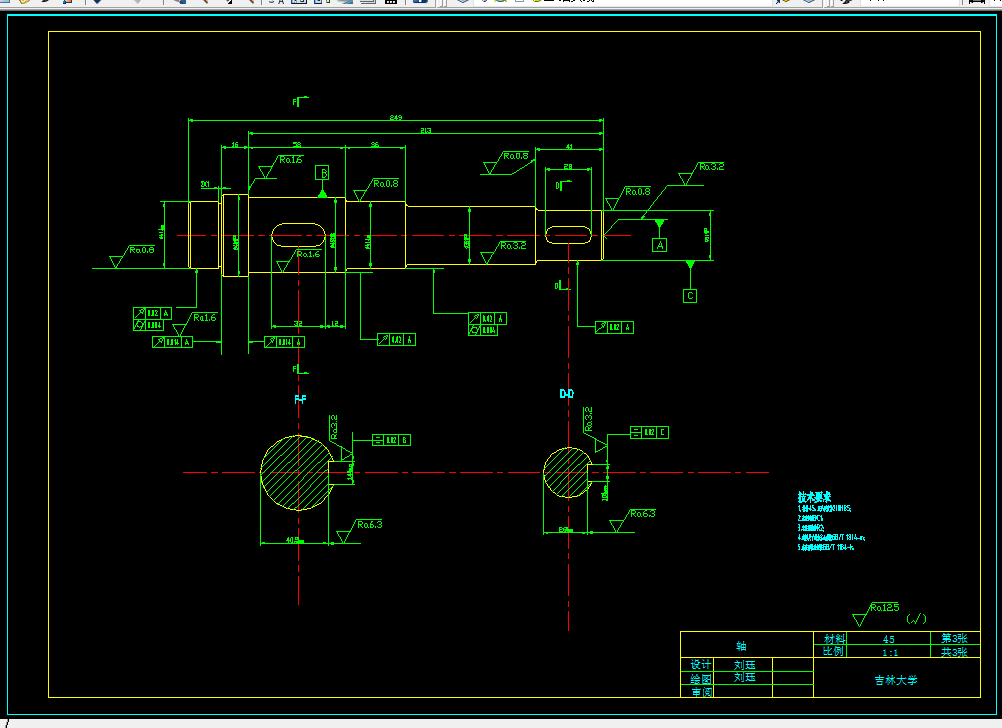
Task: Select the name 刘廷 in 设计 row
Action: (x=744, y=665)
